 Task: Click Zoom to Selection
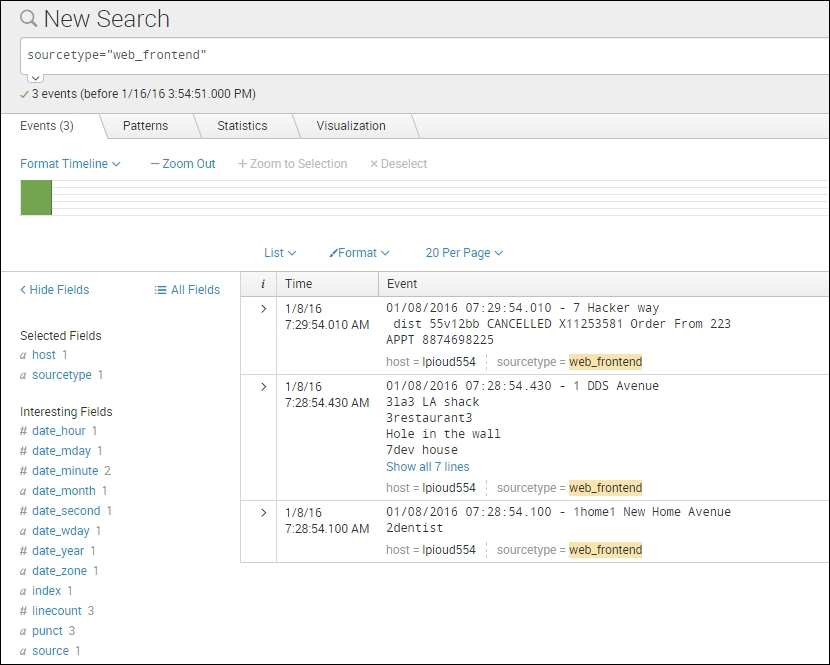click(x=293, y=164)
